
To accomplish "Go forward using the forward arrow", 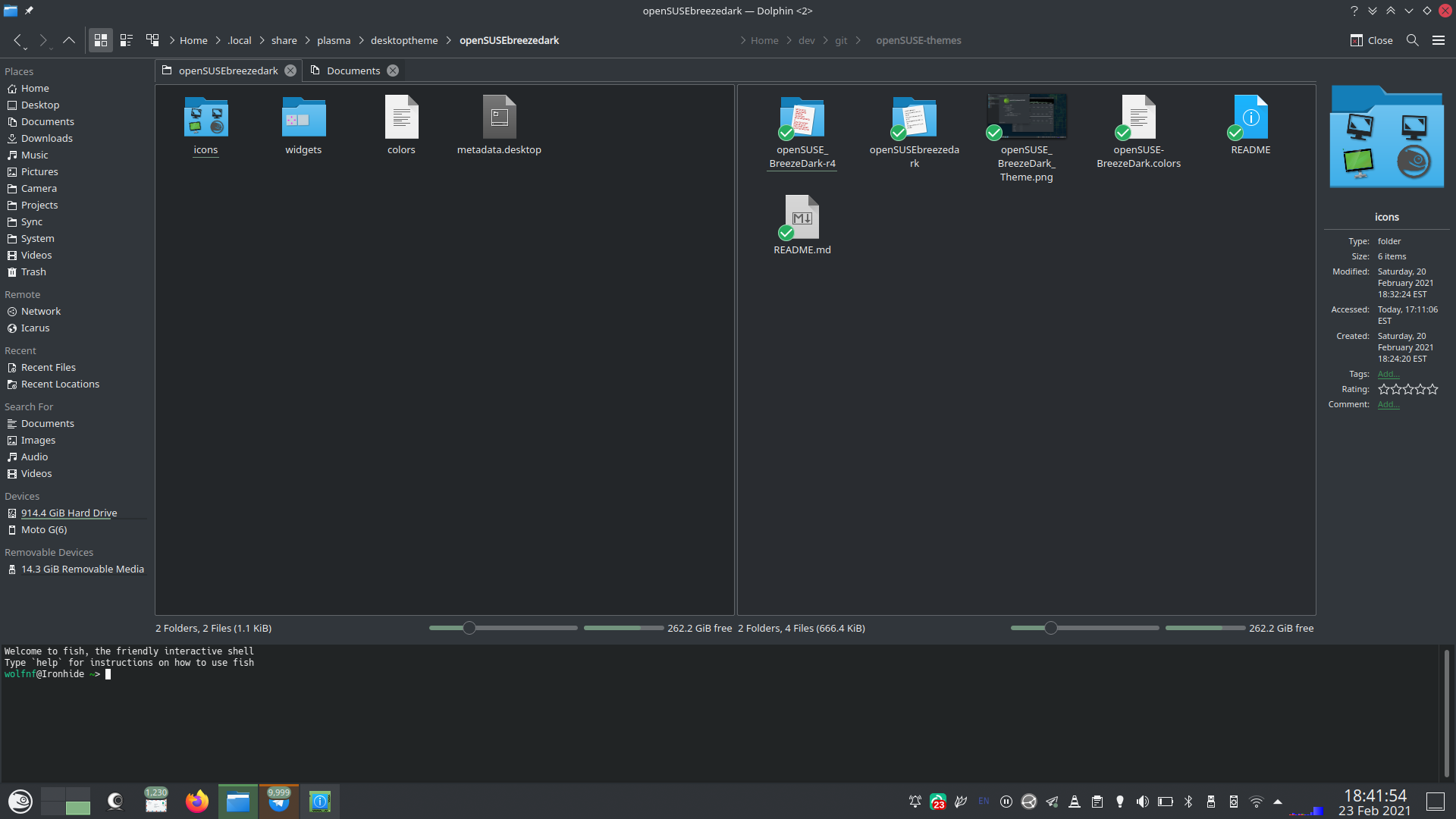I will (43, 40).
